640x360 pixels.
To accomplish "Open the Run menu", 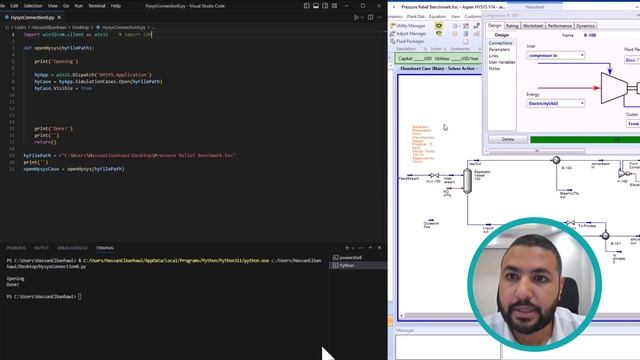I will (78, 6).
